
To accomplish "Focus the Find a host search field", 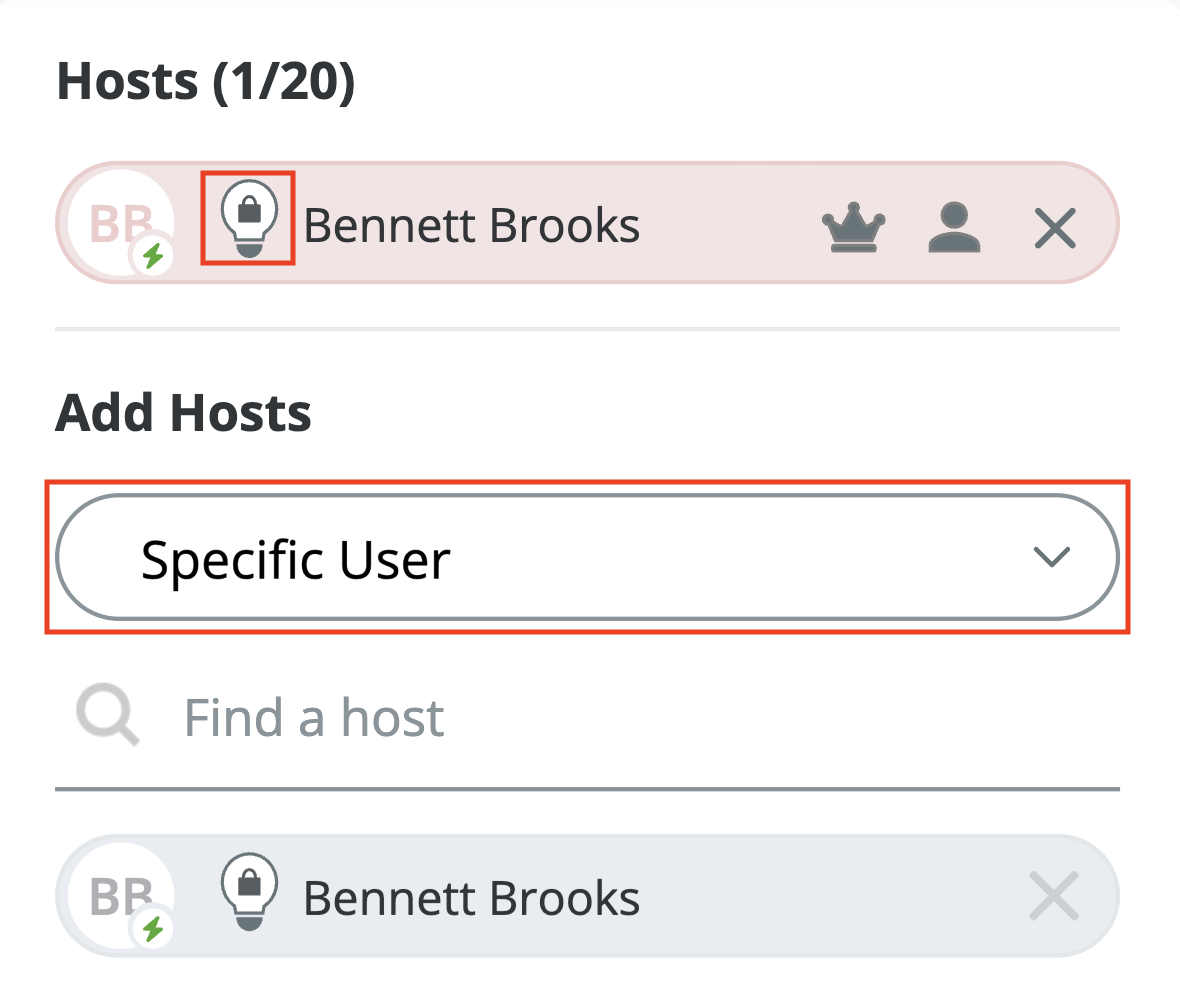I will click(x=600, y=718).
